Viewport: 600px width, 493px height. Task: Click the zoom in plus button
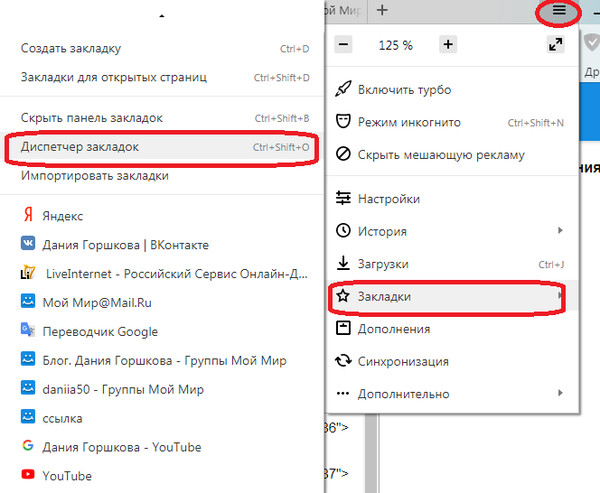(x=448, y=44)
